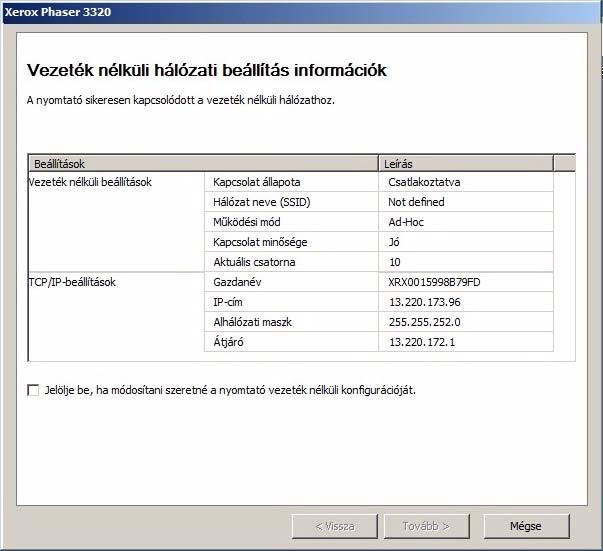
Task: Click the disabled < Vissza button
Action: point(335,526)
